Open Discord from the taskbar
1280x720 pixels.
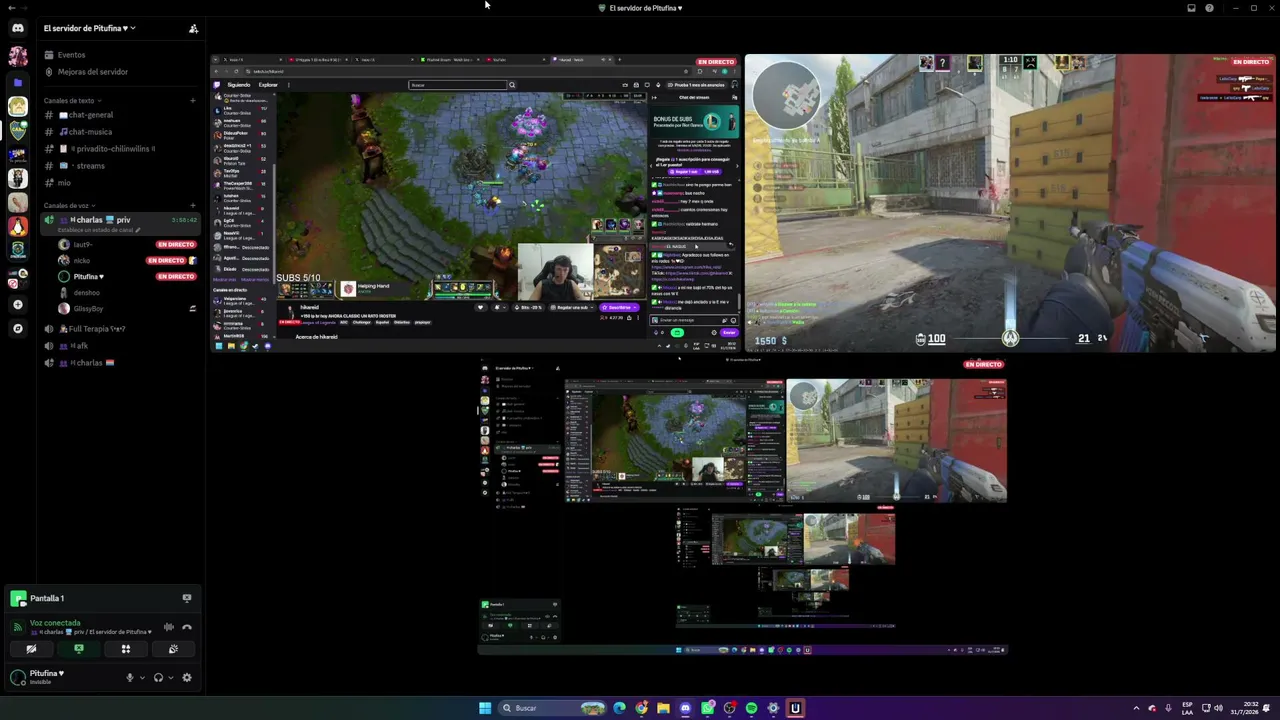pyautogui.click(x=685, y=708)
